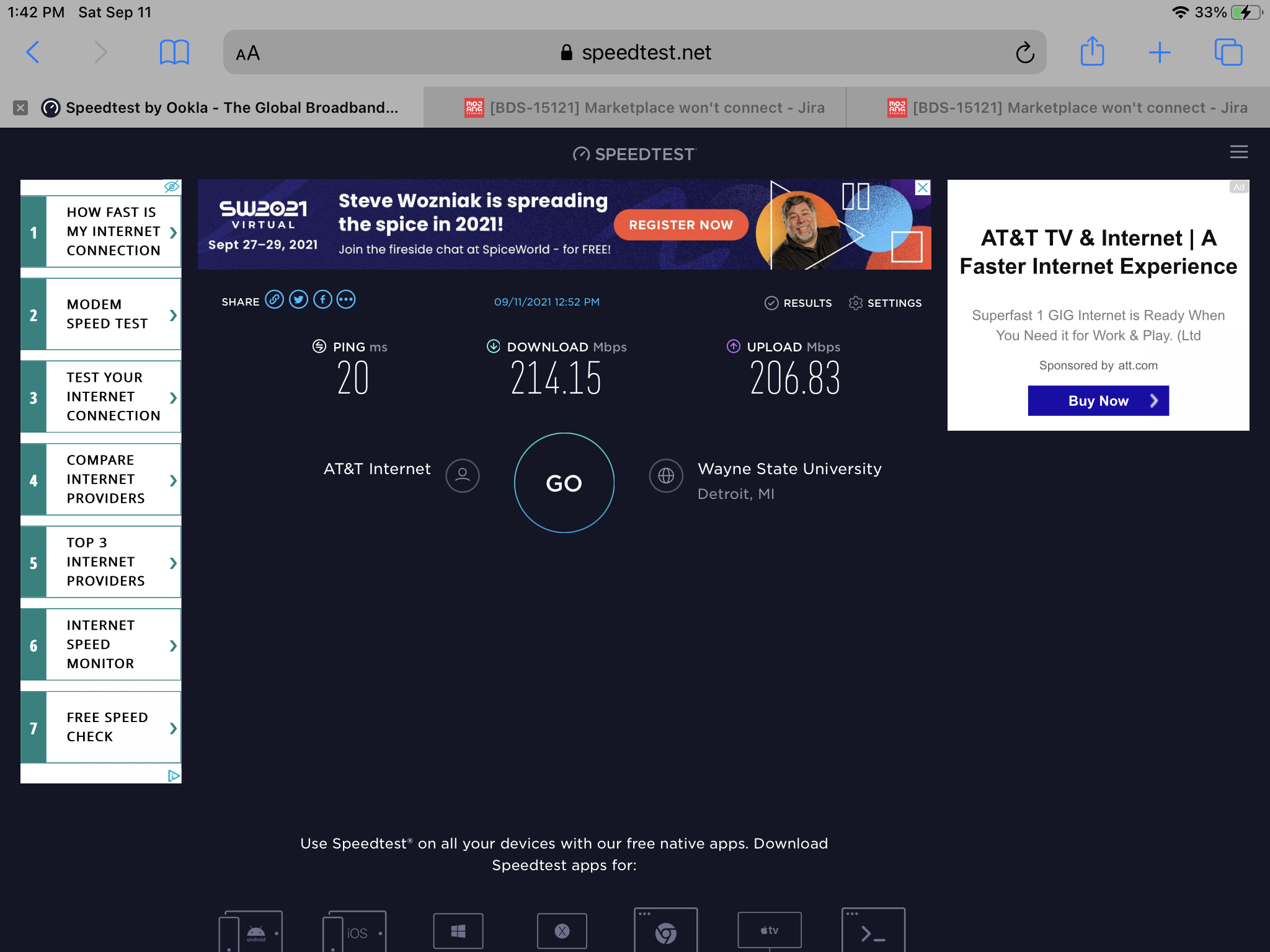Download the Windows Speedtest app
Image resolution: width=1270 pixels, height=952 pixels.
coord(458,930)
